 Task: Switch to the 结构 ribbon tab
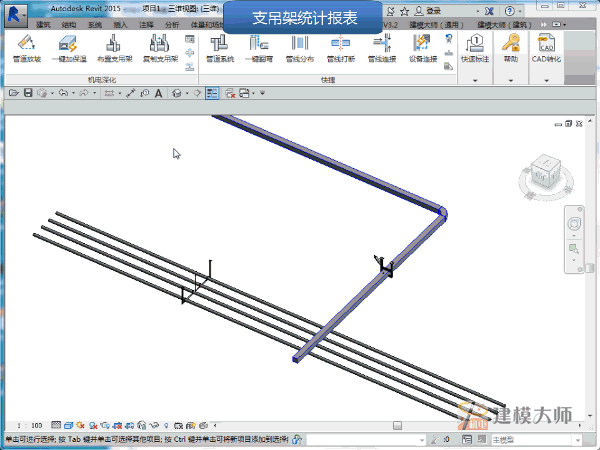pos(68,25)
